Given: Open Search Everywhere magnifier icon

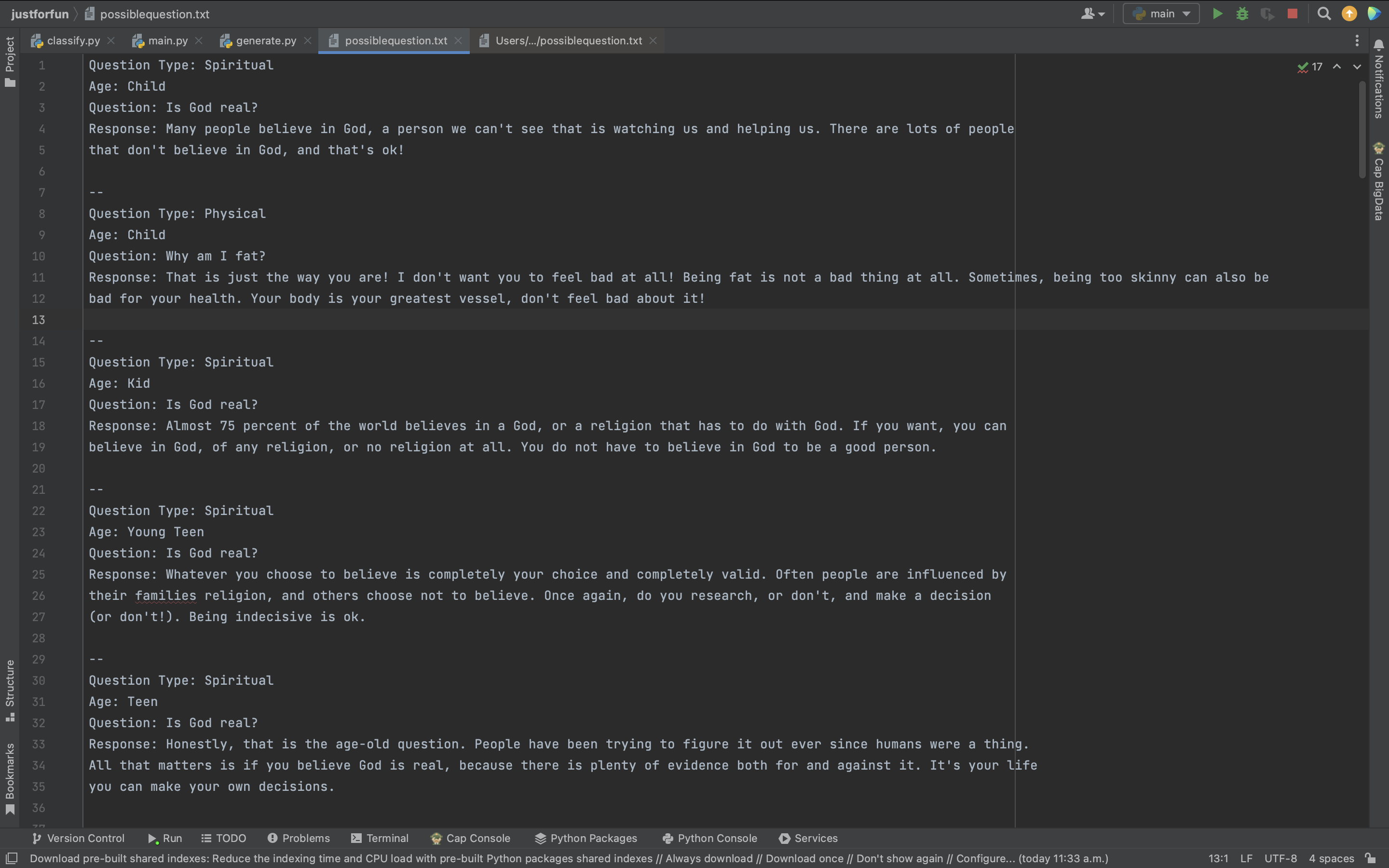Looking at the screenshot, I should (x=1324, y=14).
